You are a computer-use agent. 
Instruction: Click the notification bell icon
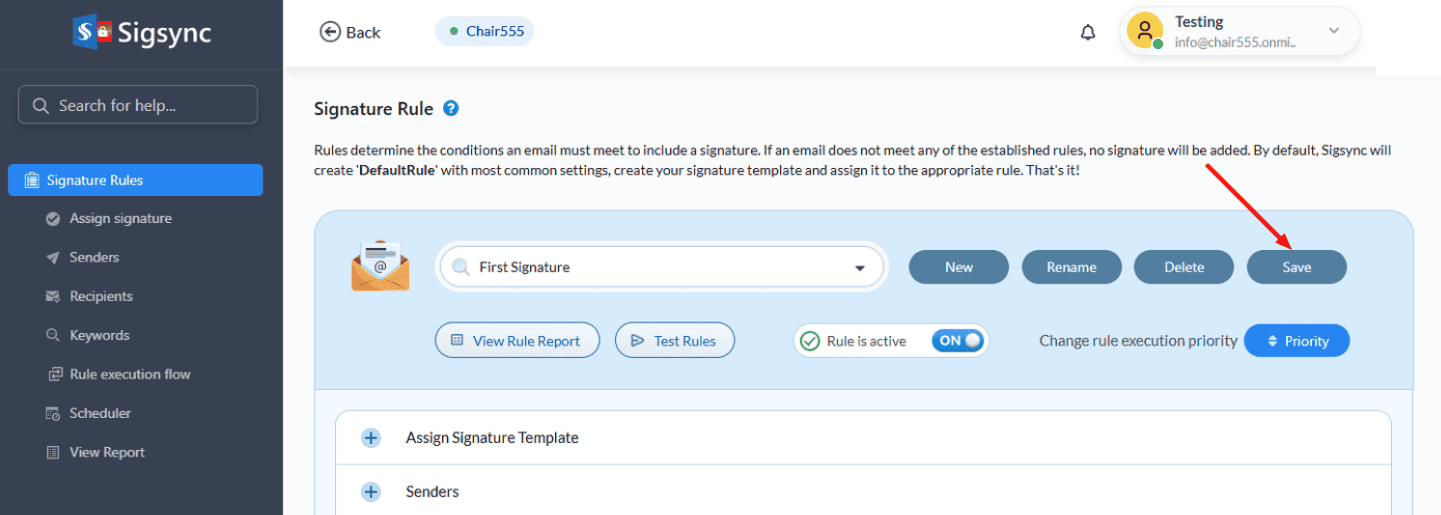pyautogui.click(x=1088, y=32)
